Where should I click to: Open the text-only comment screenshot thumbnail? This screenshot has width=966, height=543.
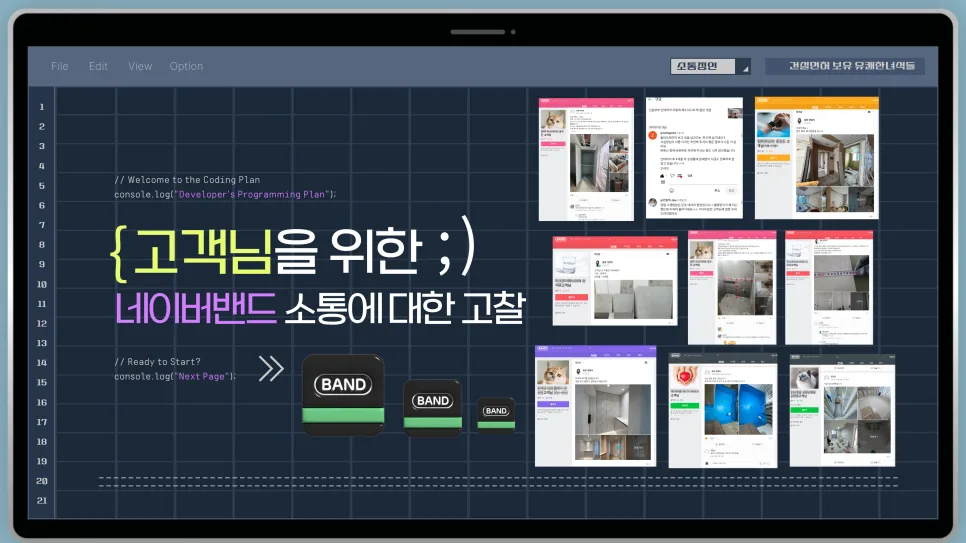coord(694,157)
